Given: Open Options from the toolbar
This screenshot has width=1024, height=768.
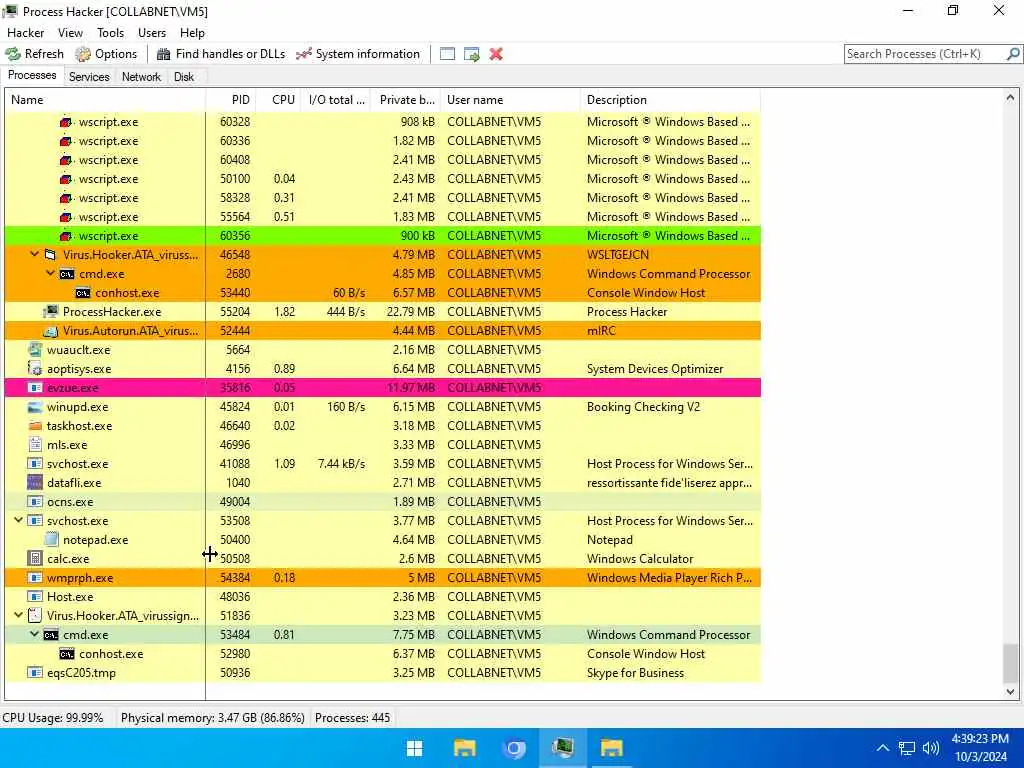Looking at the screenshot, I should 106,54.
